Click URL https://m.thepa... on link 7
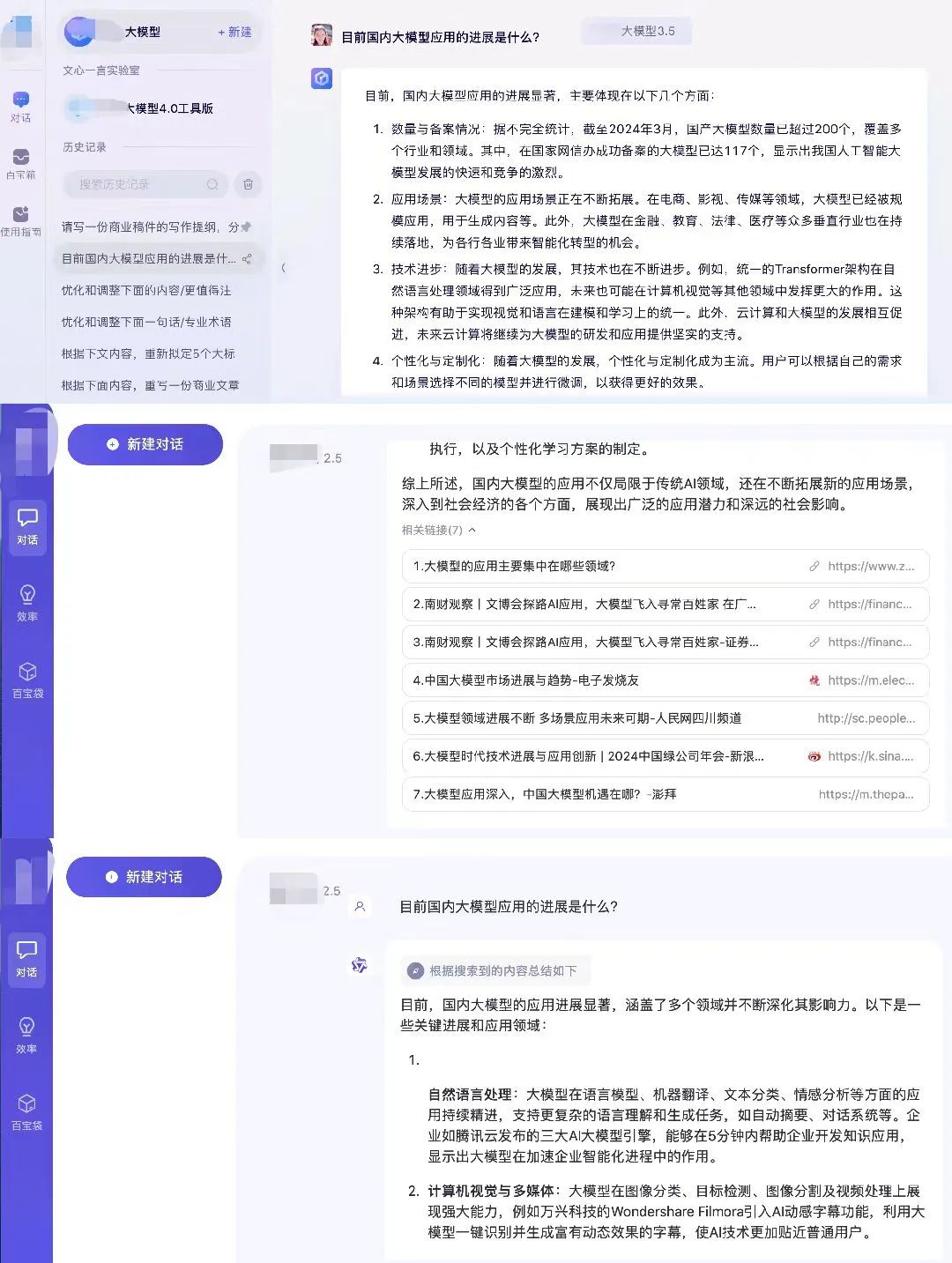The image size is (952, 1263). [x=866, y=794]
